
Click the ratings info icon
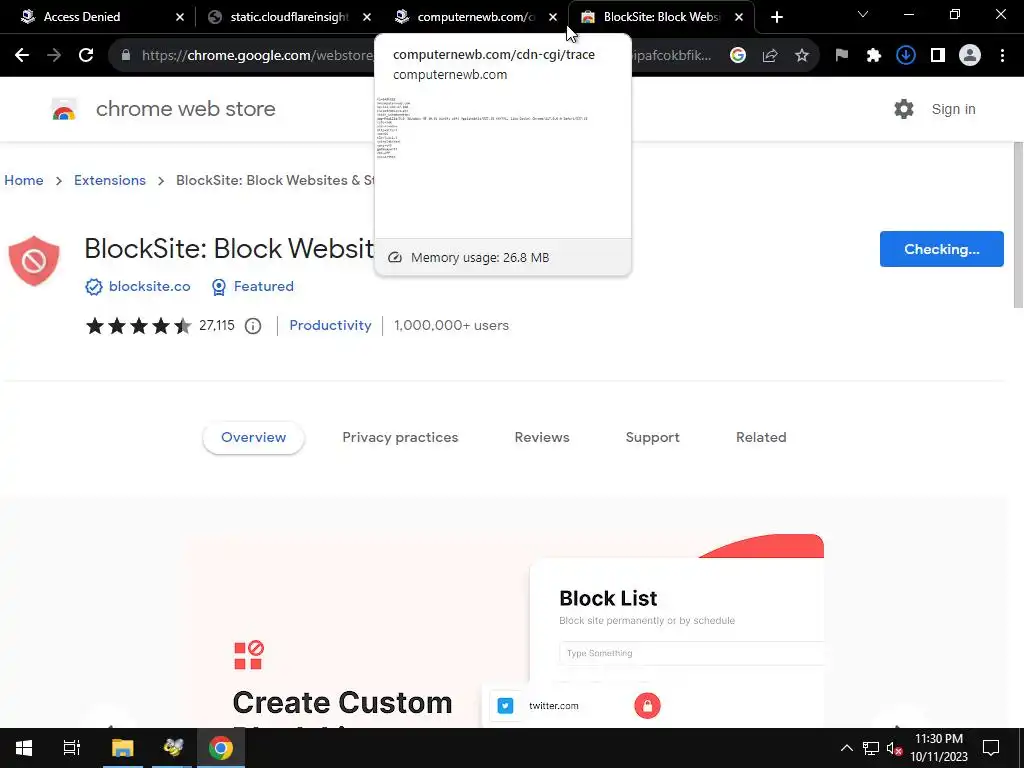click(253, 326)
